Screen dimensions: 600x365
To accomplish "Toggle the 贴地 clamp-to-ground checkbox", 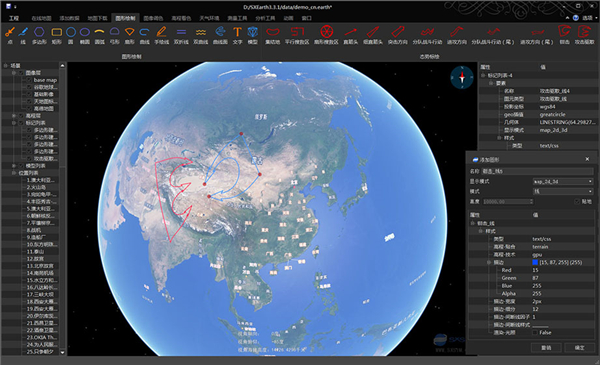I will click(577, 201).
